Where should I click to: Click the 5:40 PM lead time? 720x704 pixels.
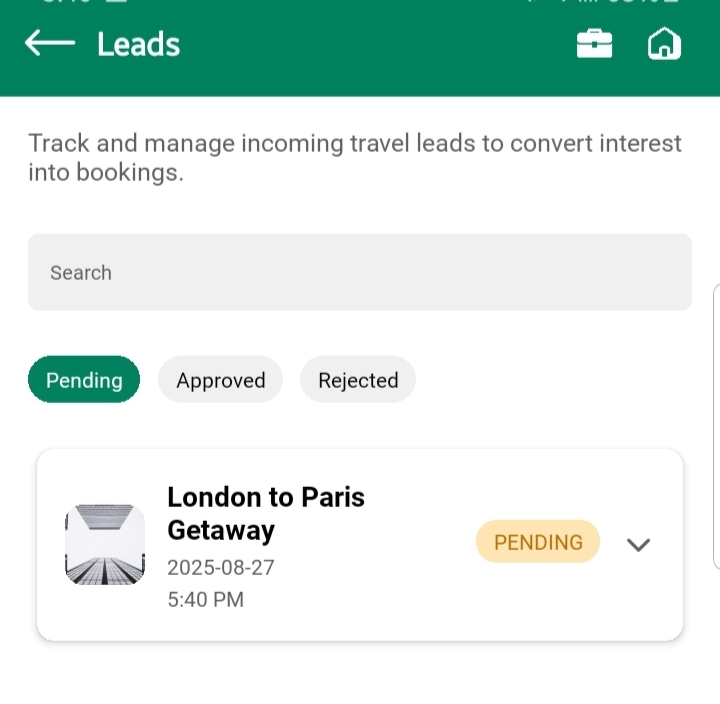tap(205, 600)
